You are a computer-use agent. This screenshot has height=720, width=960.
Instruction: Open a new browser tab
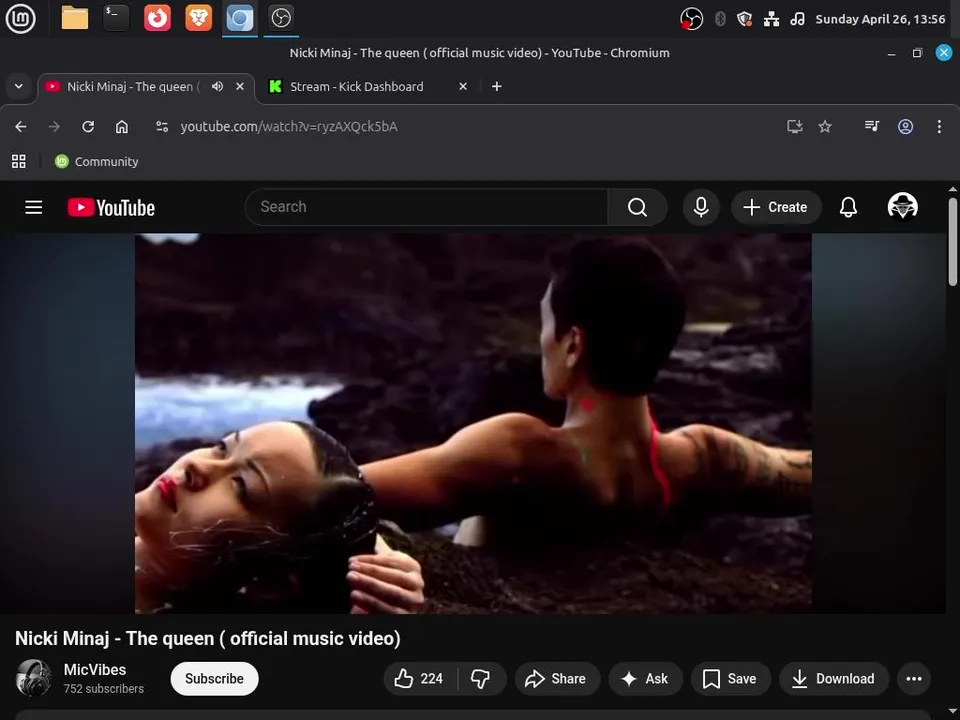[x=497, y=86]
